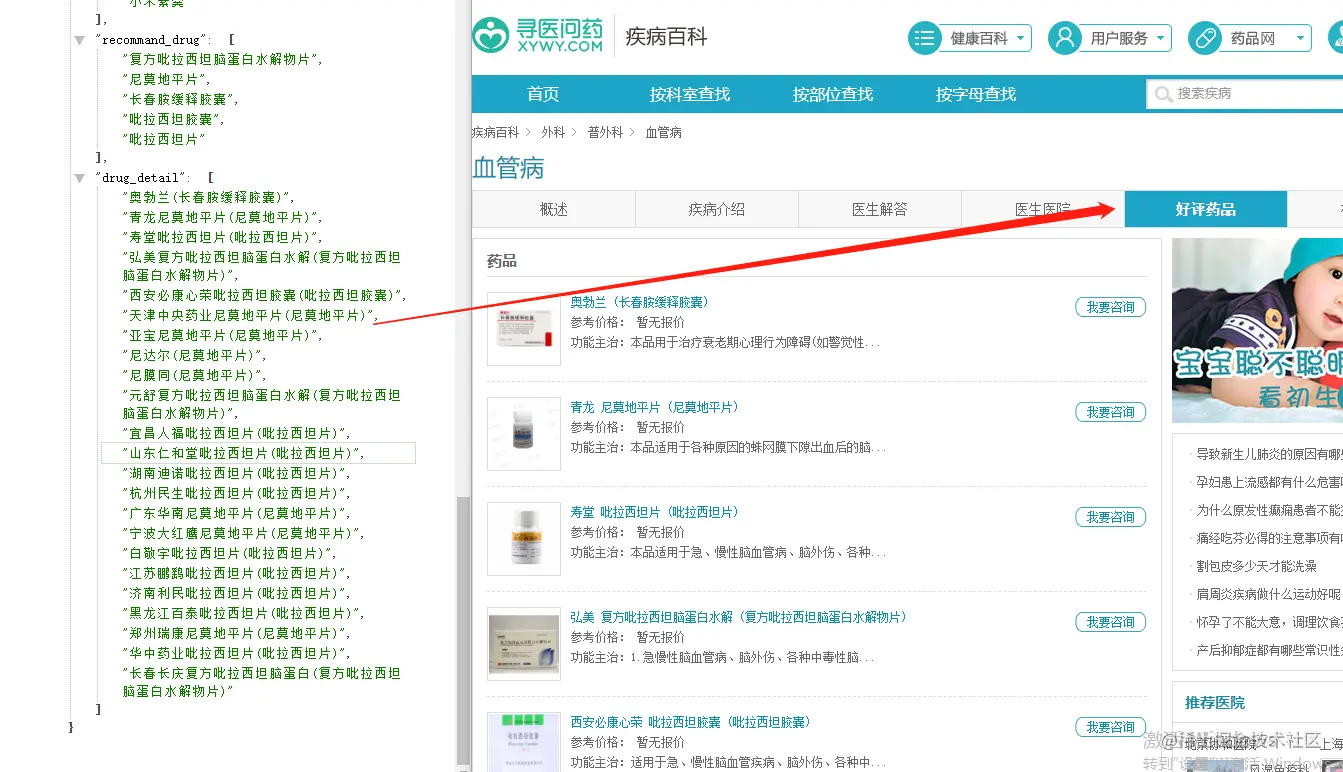Expand the 健康百科 dropdown arrow
Viewport: 1343px width, 772px height.
click(1021, 38)
